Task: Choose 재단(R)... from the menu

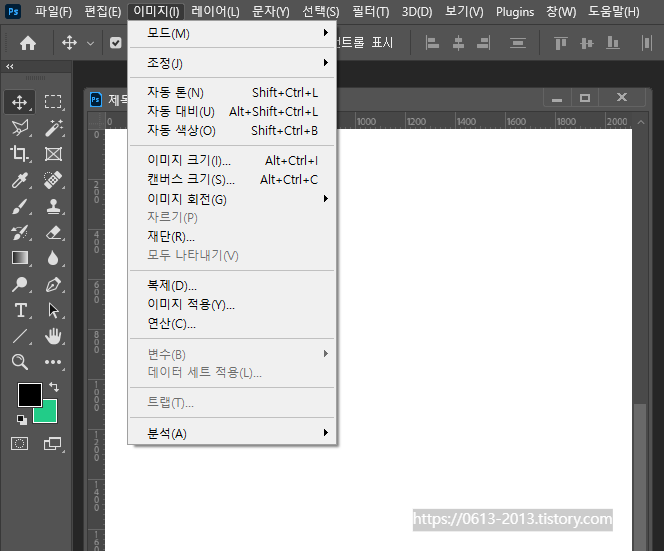Action: (232, 236)
